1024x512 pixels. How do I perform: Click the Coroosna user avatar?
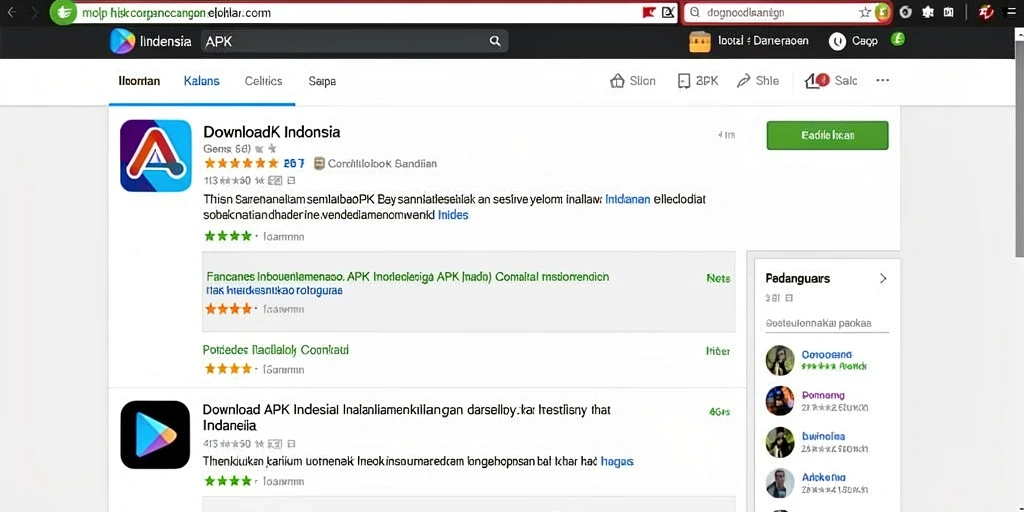click(x=780, y=360)
